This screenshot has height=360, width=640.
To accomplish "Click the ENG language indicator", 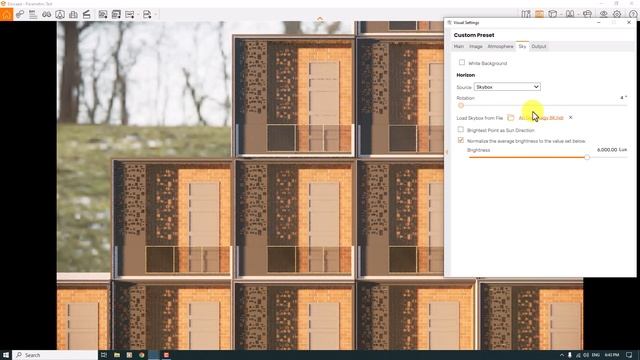I will (596, 355).
